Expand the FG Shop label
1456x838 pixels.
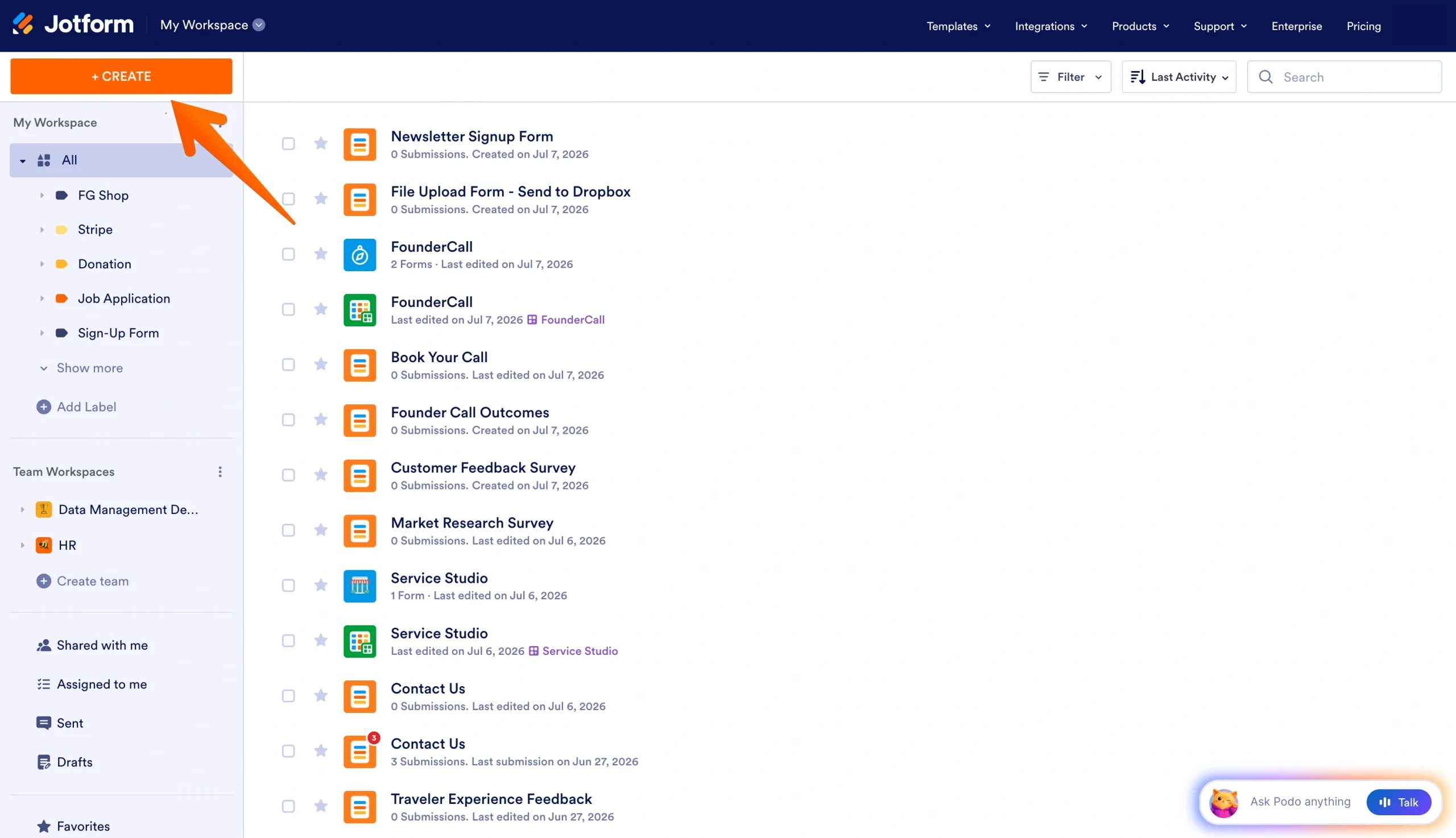click(42, 196)
